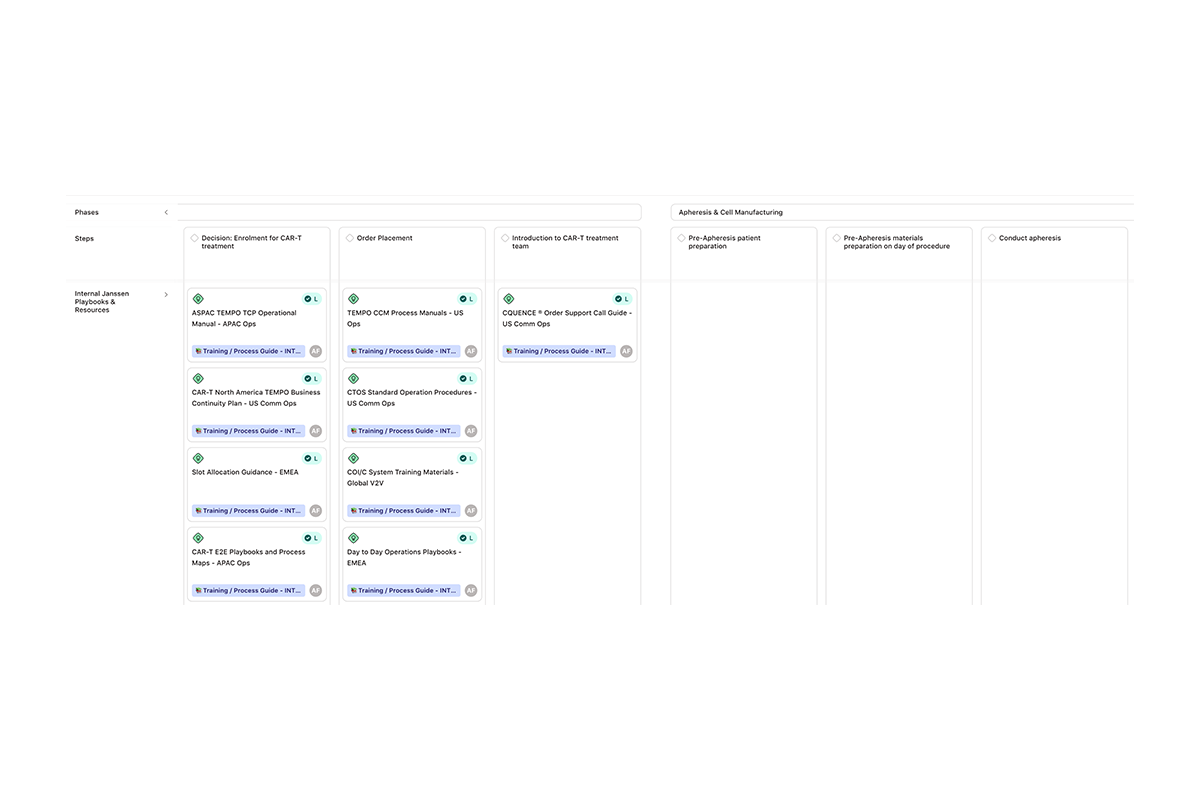This screenshot has width=1200, height=800.
Task: Click green diamond icon on COI/C System Training card
Action: click(353, 458)
